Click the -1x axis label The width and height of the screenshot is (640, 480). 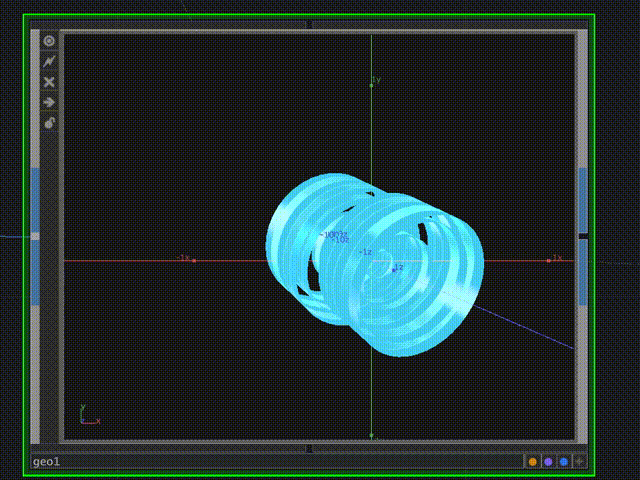[184, 258]
